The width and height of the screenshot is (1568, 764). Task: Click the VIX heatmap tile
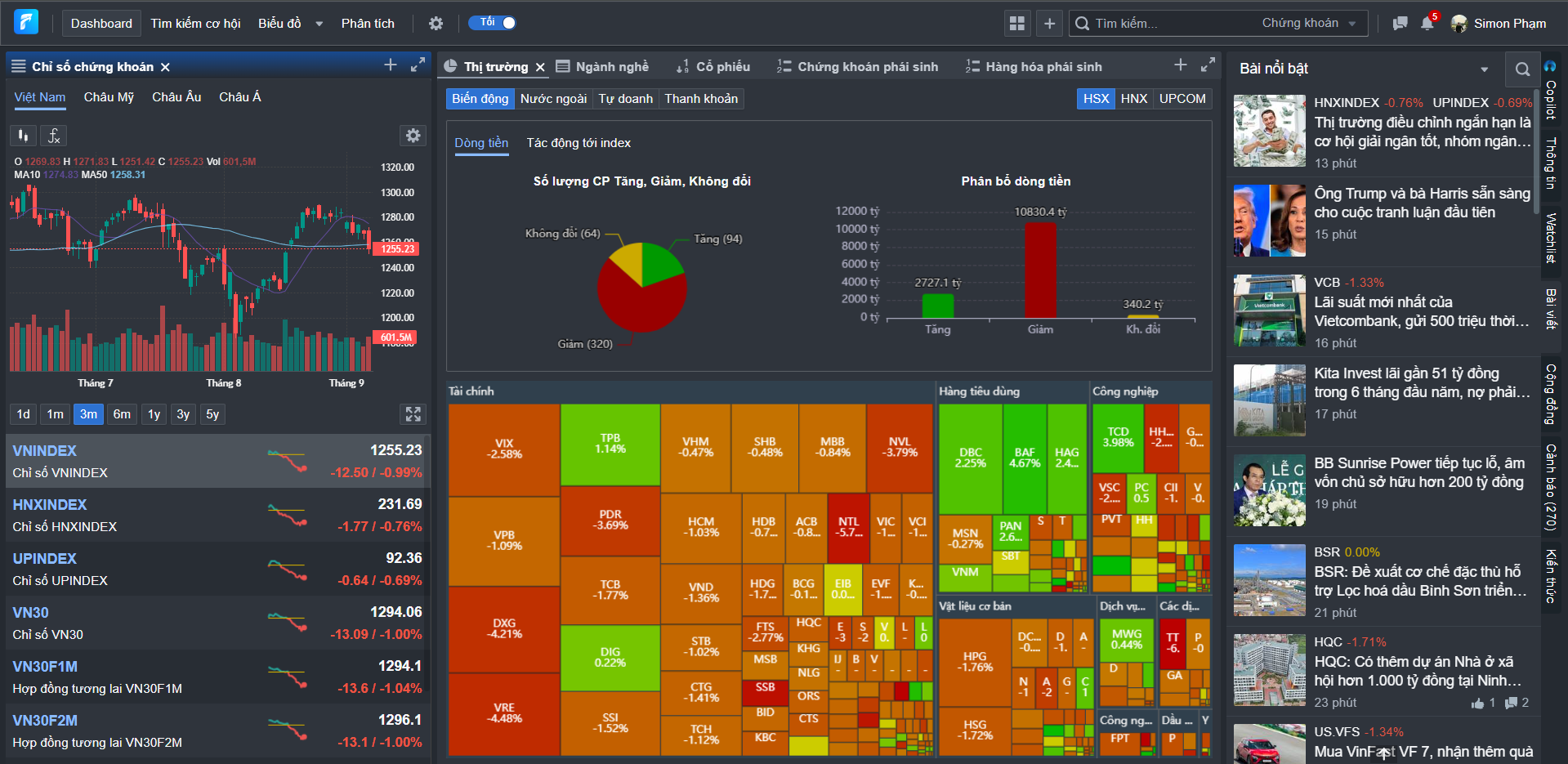pos(504,449)
